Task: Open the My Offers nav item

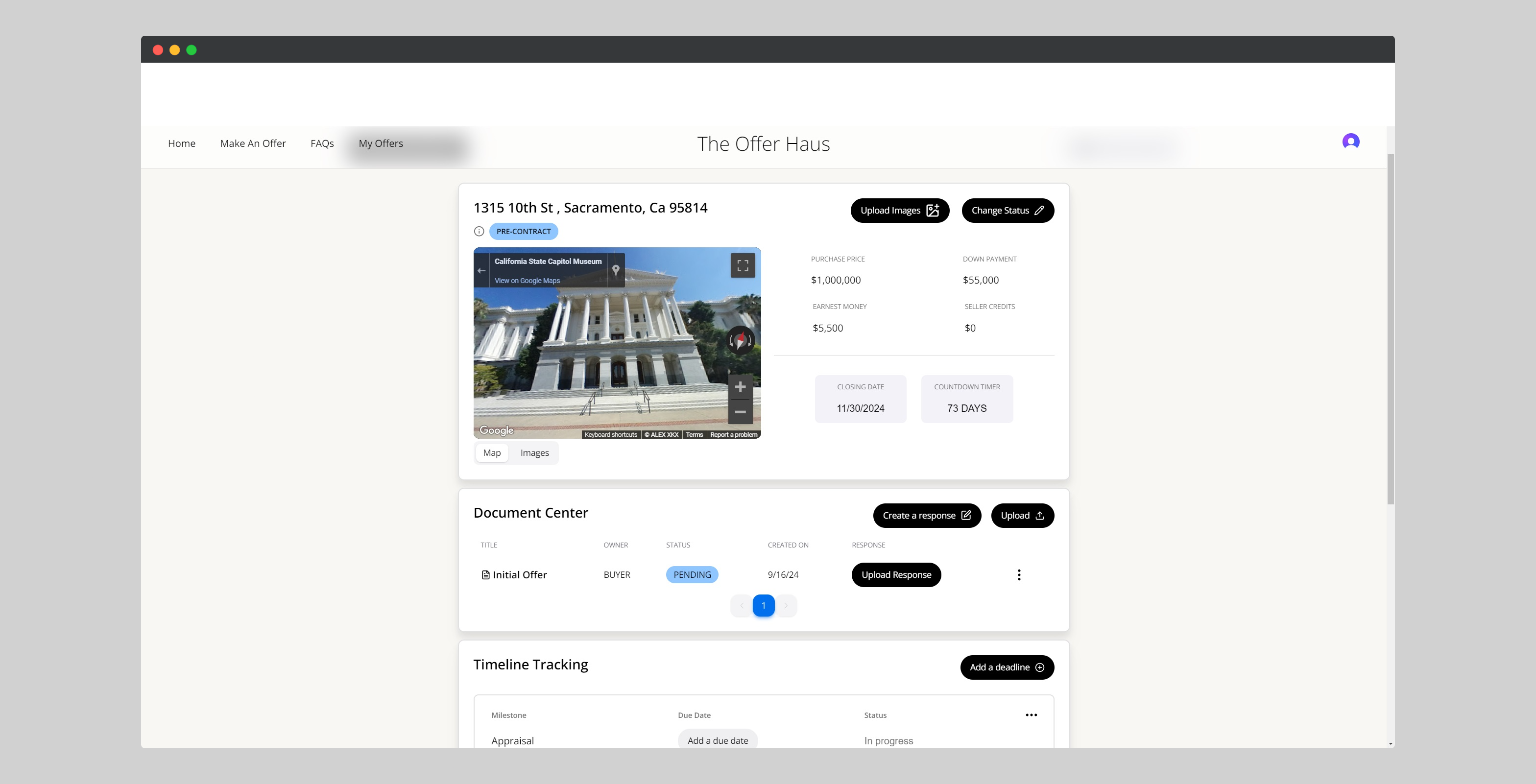Action: tap(381, 143)
